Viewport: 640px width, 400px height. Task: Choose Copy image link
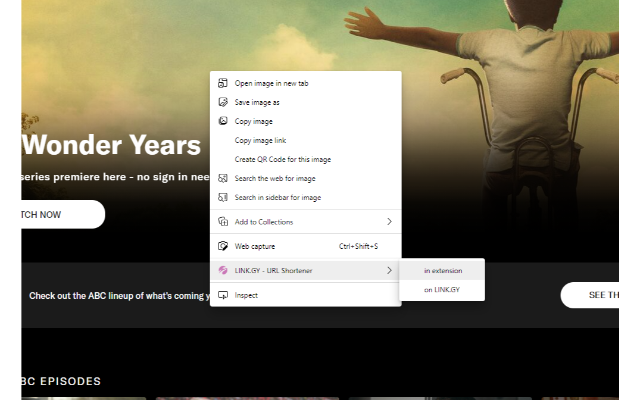point(306,140)
